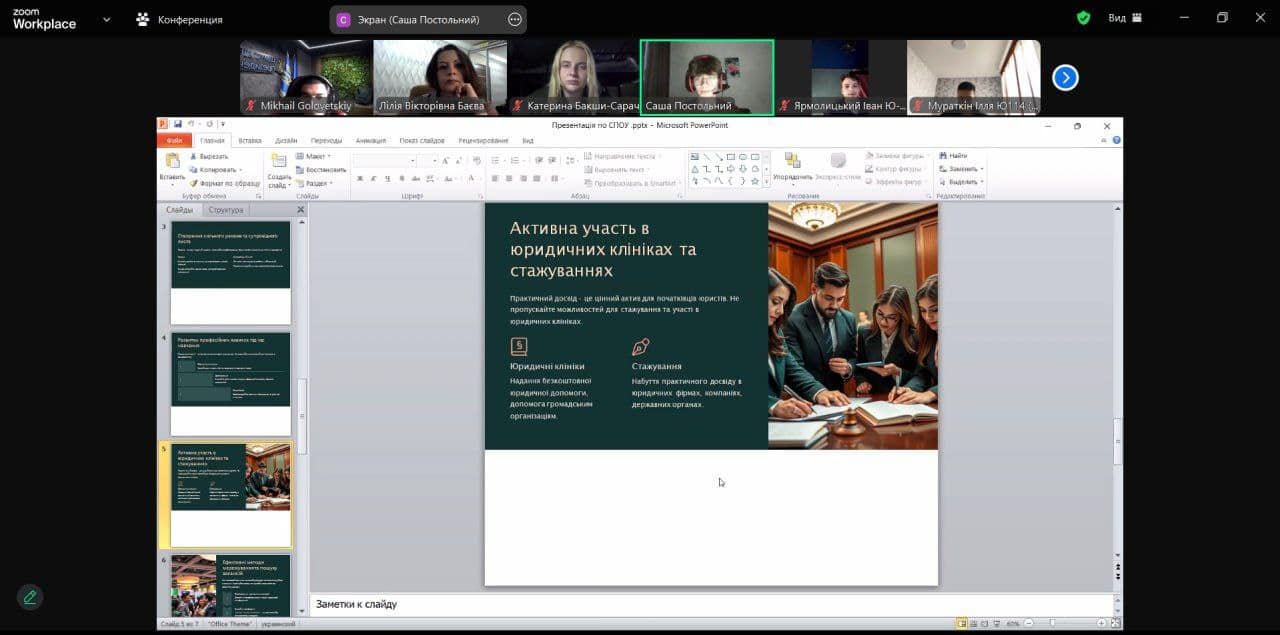The width and height of the screenshot is (1280, 635).
Task: Click the Save icon in quick access toolbar
Action: pos(178,125)
